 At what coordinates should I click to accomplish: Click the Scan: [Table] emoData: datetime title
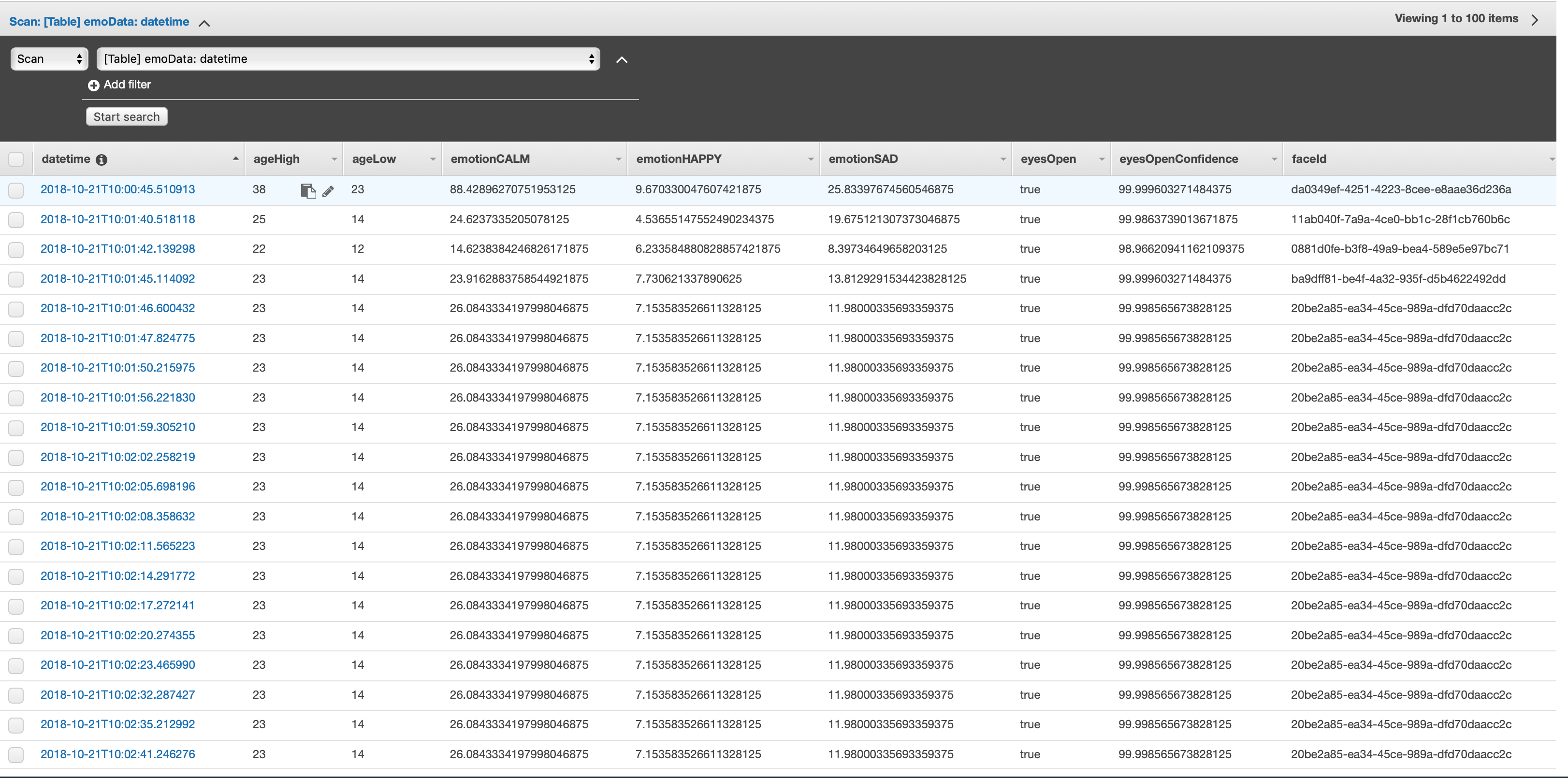(99, 22)
